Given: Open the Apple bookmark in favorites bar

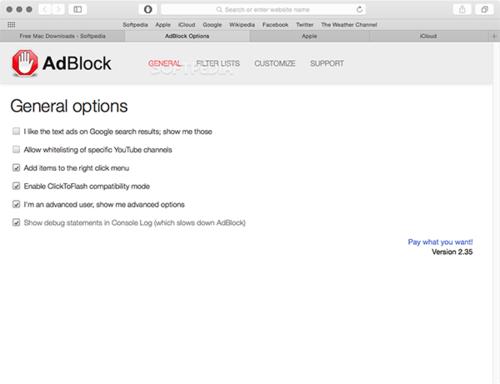Looking at the screenshot, I should pyautogui.click(x=163, y=25).
